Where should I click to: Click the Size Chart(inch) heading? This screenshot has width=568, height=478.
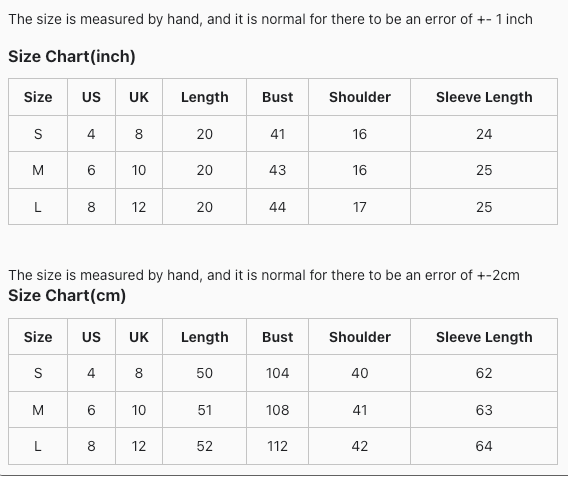pyautogui.click(x=72, y=56)
